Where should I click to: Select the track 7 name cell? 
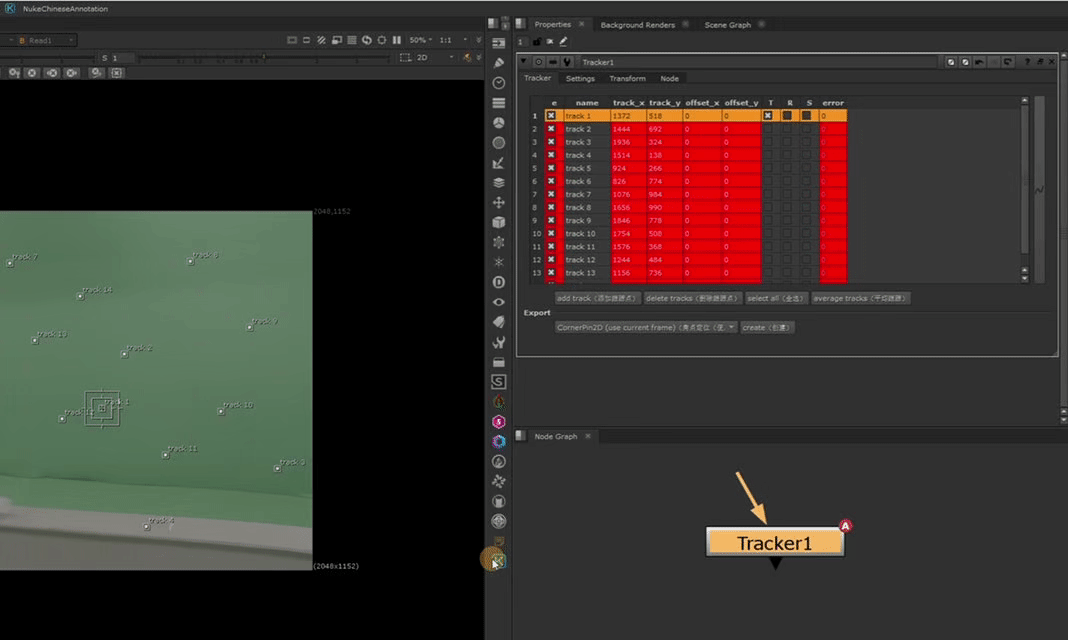pyautogui.click(x=586, y=195)
